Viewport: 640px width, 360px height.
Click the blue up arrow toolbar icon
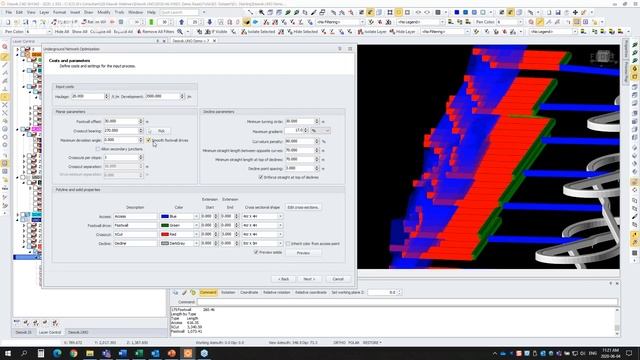182,22
